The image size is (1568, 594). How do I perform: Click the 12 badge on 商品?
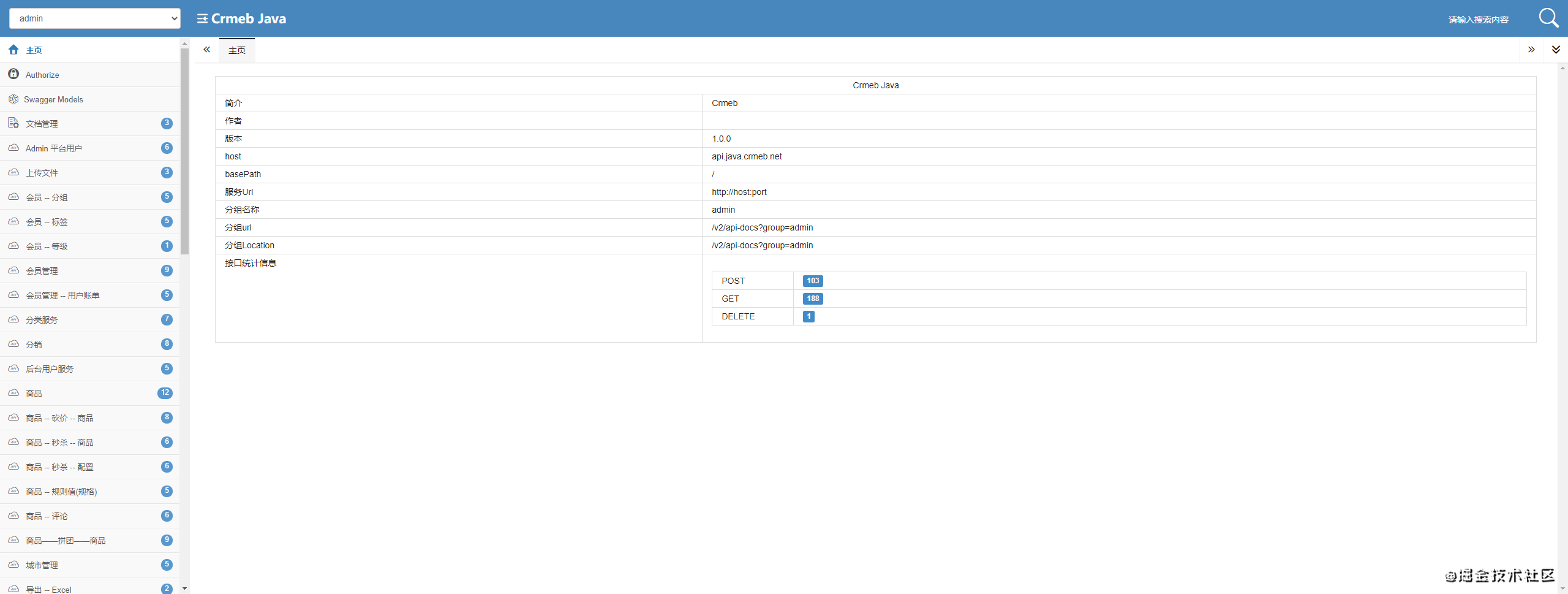click(x=165, y=393)
